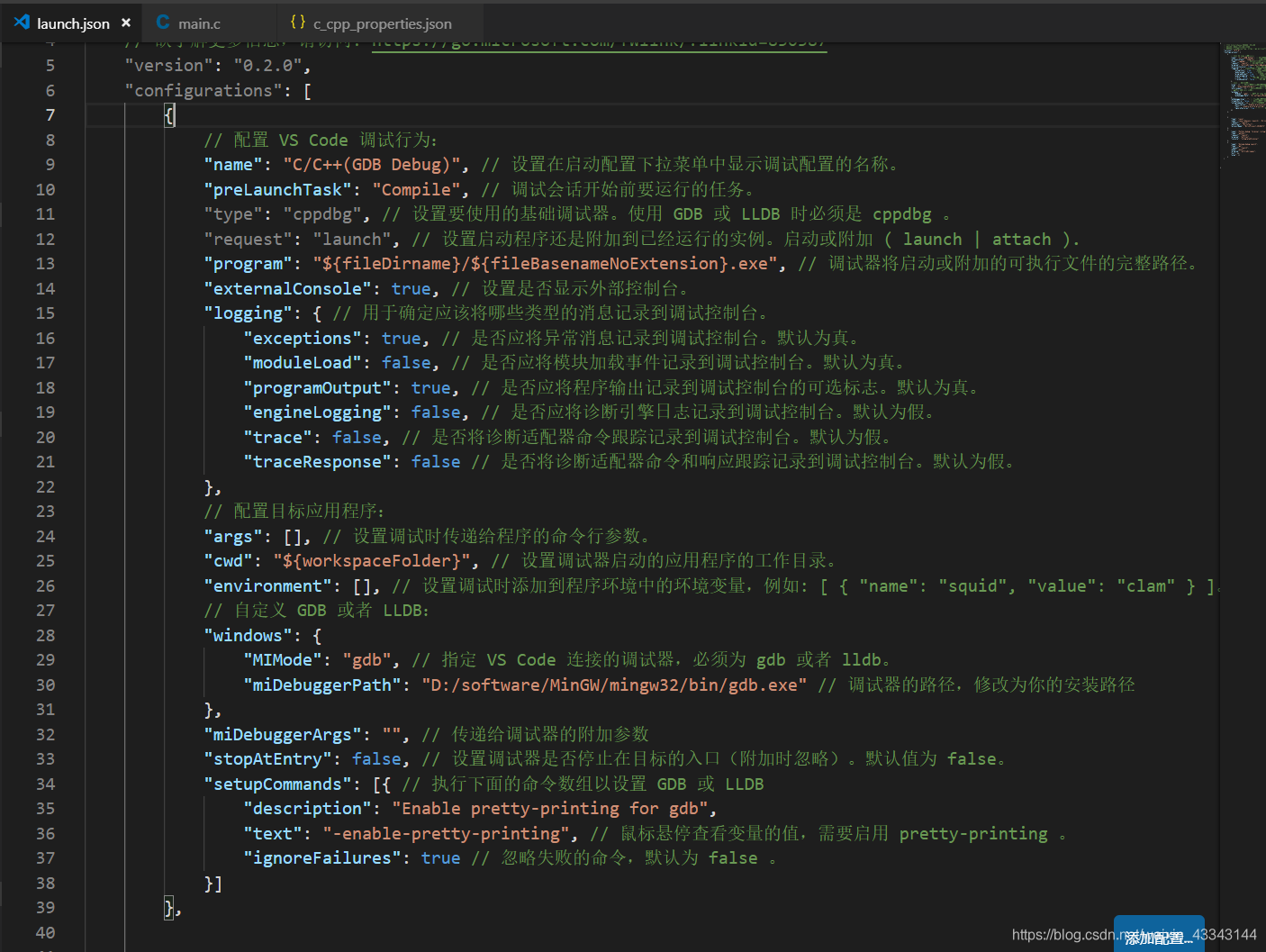Click the "programOutput" key
Screen dimensions: 1266x952
(x=317, y=388)
